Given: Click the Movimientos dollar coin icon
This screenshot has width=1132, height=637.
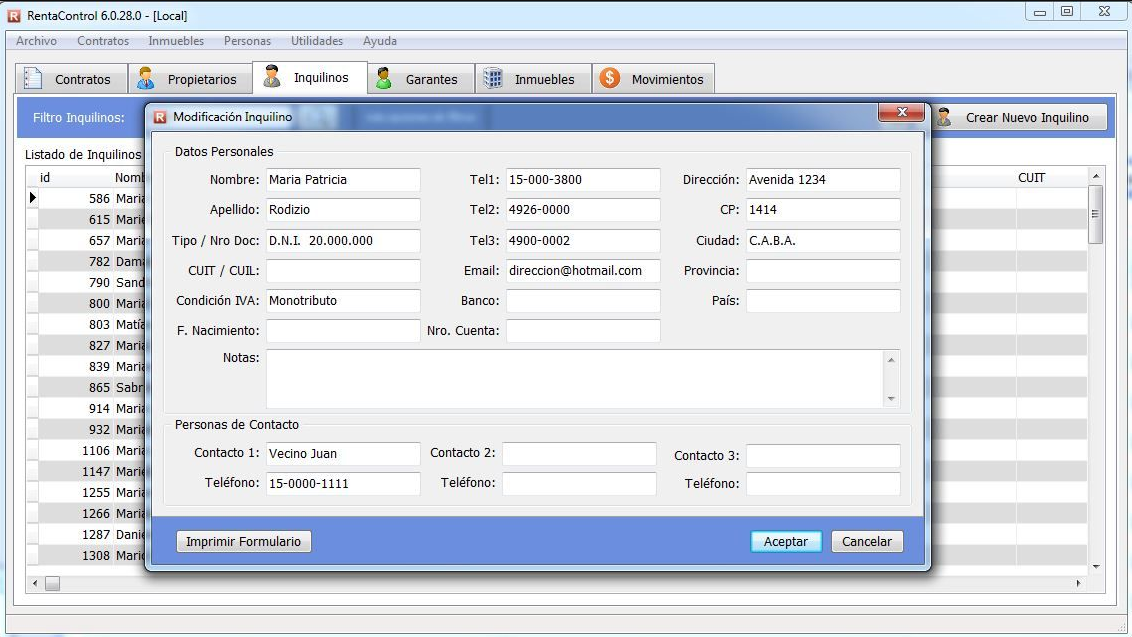Looking at the screenshot, I should click(610, 79).
